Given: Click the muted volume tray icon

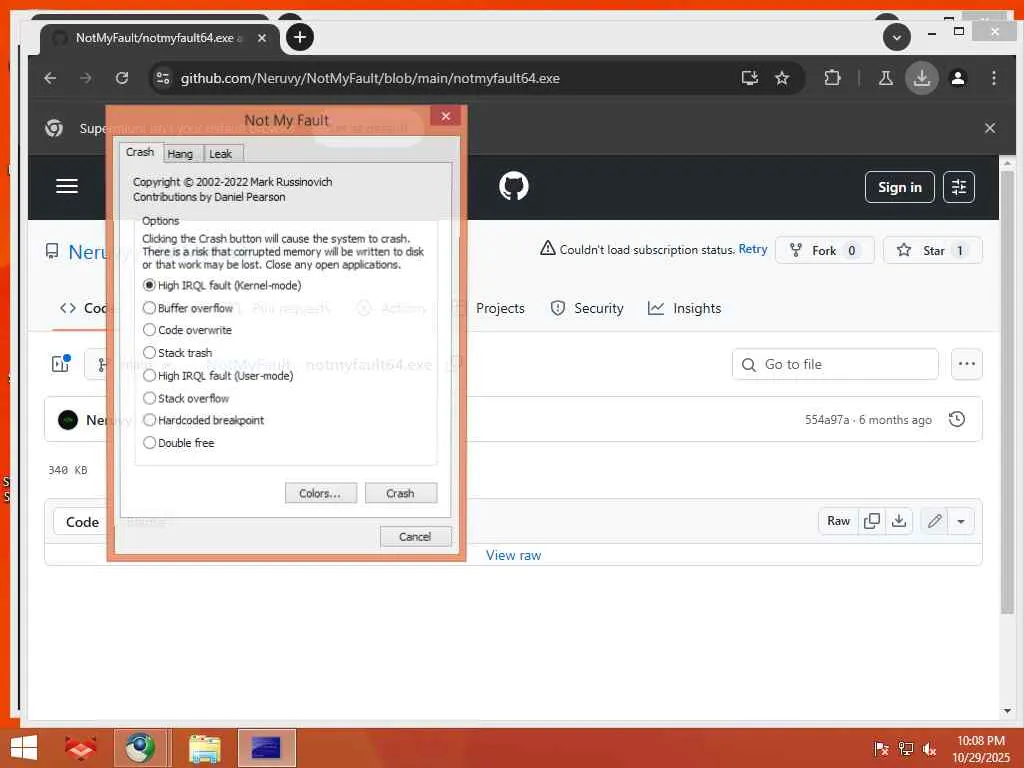Looking at the screenshot, I should 929,749.
